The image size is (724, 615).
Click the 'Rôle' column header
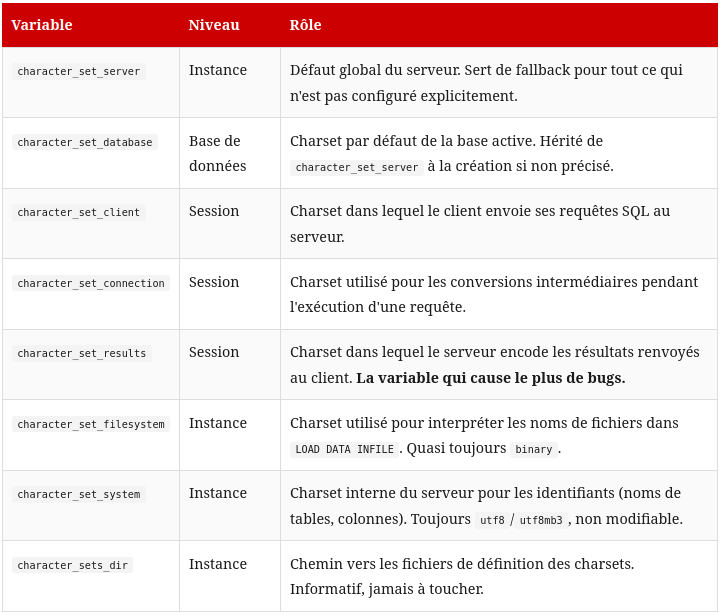click(305, 25)
